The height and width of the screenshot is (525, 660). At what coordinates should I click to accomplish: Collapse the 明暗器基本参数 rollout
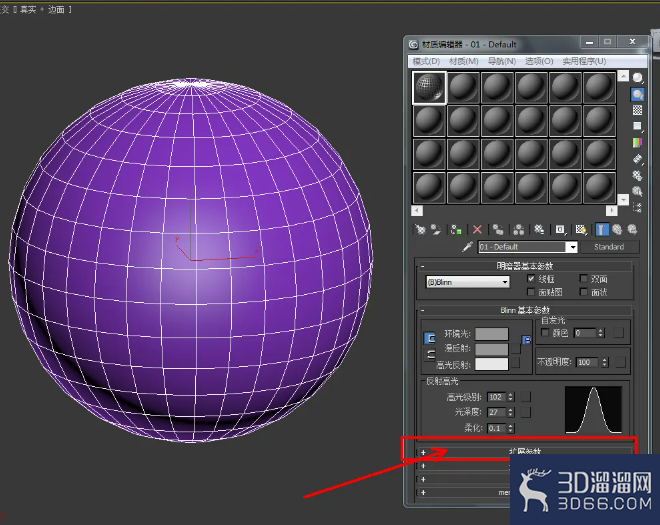(x=524, y=266)
